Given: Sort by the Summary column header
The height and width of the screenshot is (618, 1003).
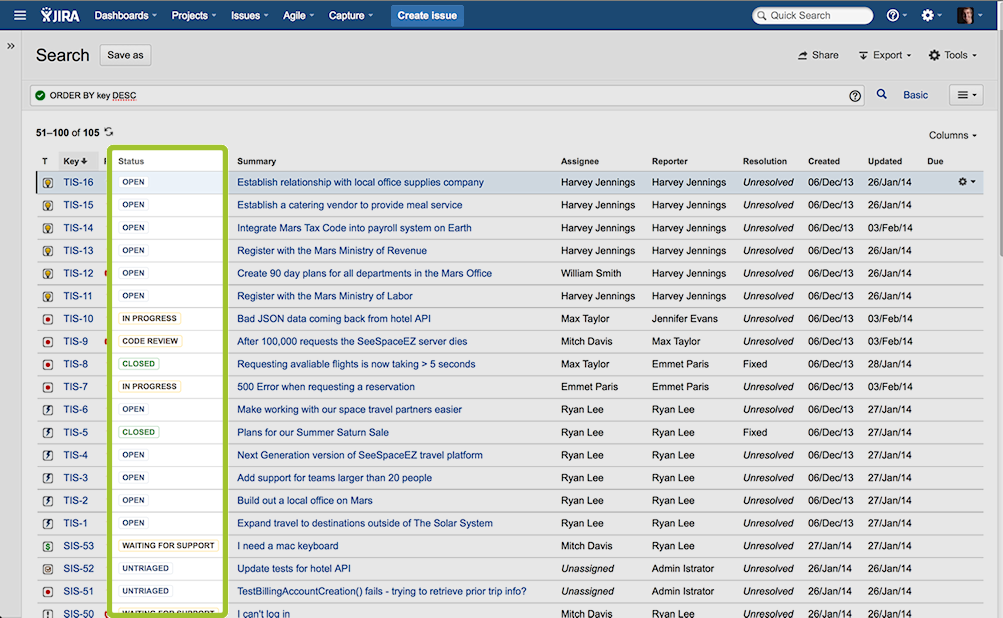Looking at the screenshot, I should (257, 161).
